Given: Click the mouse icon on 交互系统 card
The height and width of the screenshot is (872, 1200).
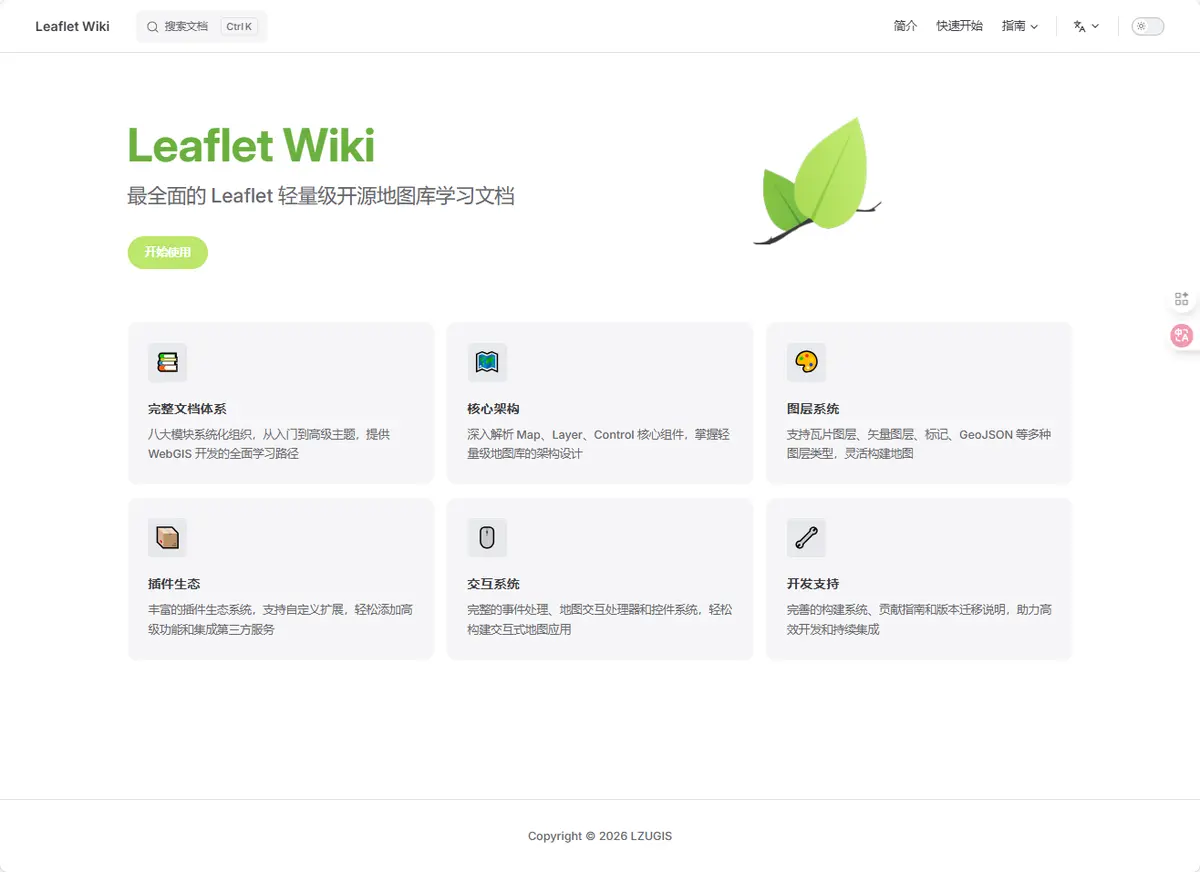Looking at the screenshot, I should [487, 538].
